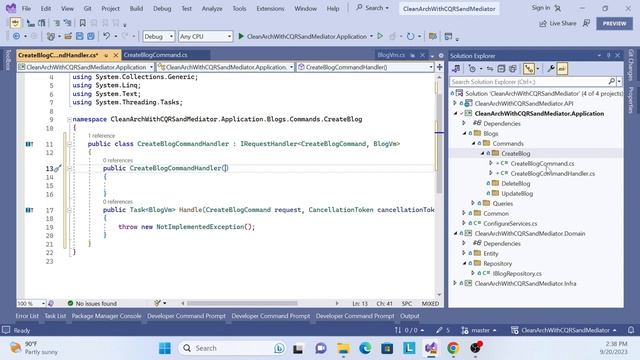This screenshot has height=360, width=640.
Task: Click the Navigate Backward toolbar icon
Action: coord(16,36)
